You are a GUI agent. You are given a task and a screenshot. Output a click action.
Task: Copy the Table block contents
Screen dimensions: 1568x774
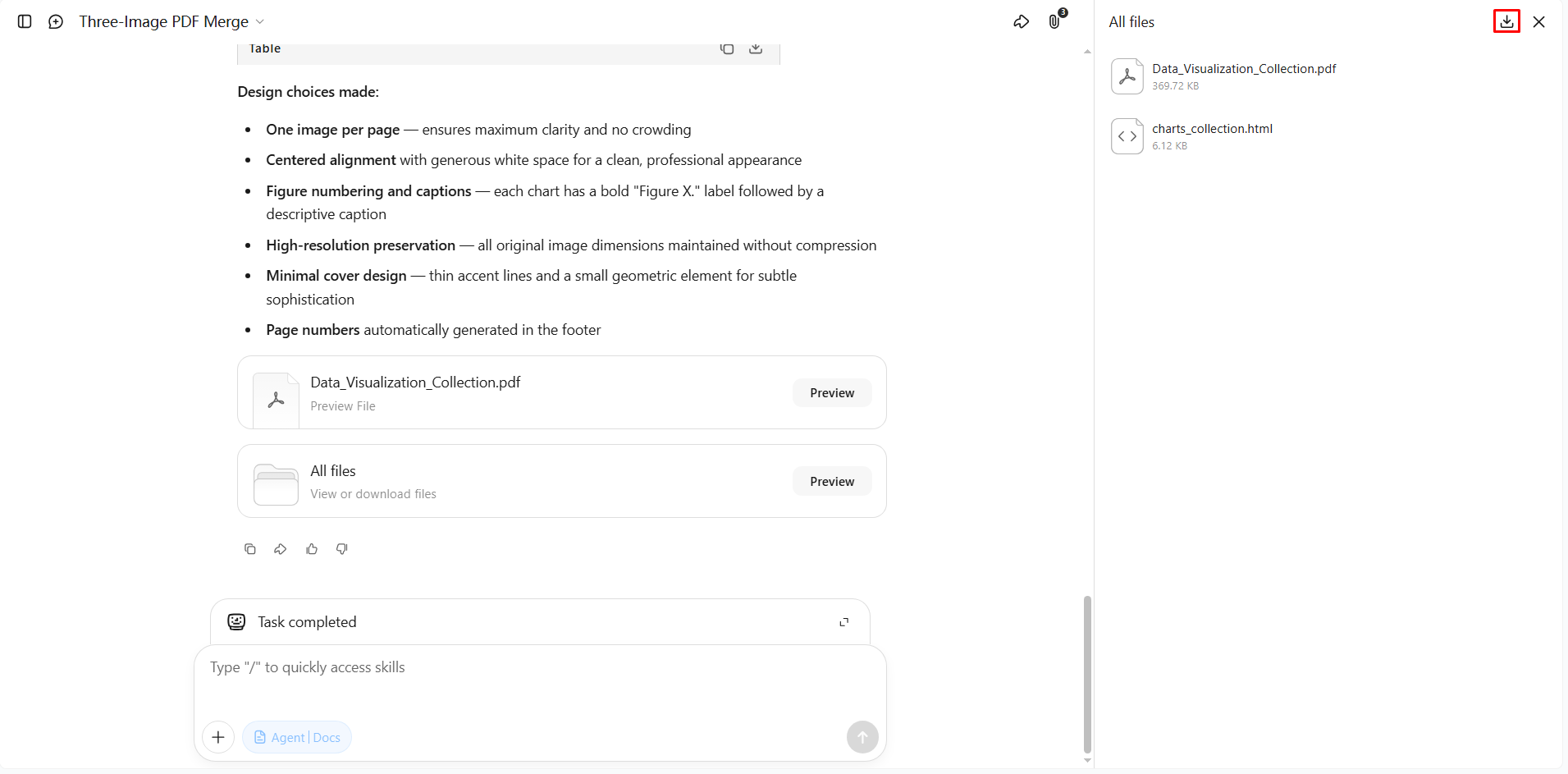click(727, 48)
